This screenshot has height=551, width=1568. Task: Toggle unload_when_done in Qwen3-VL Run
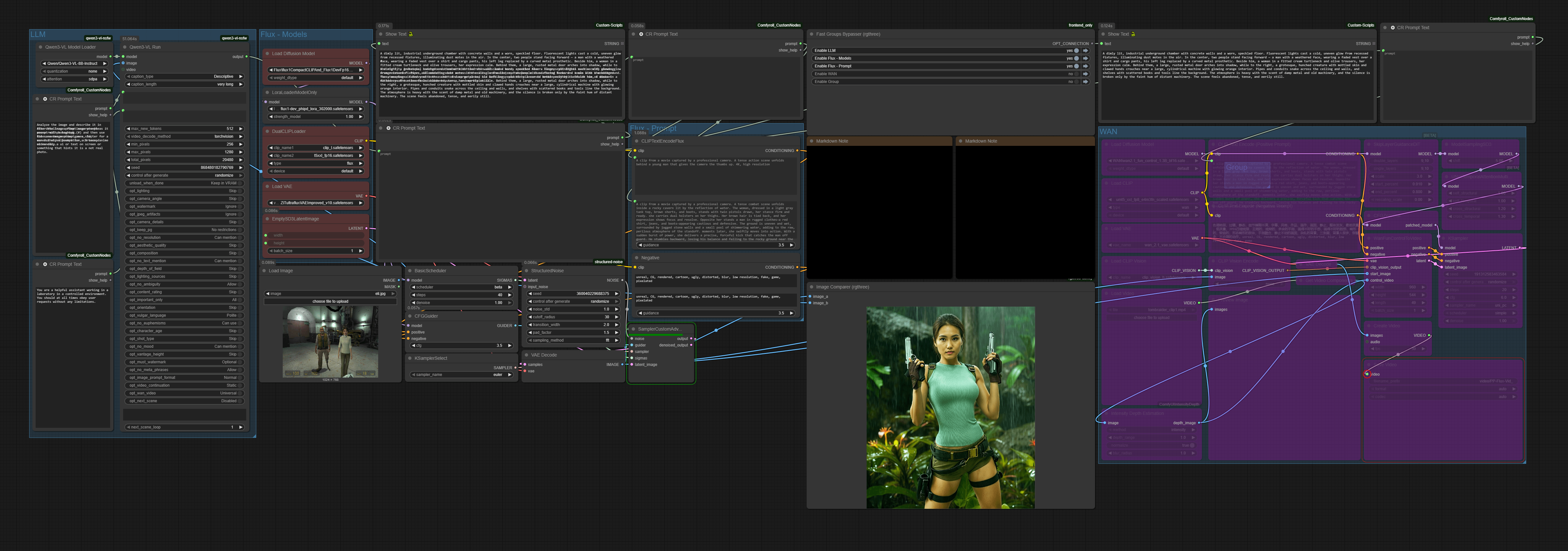(184, 183)
